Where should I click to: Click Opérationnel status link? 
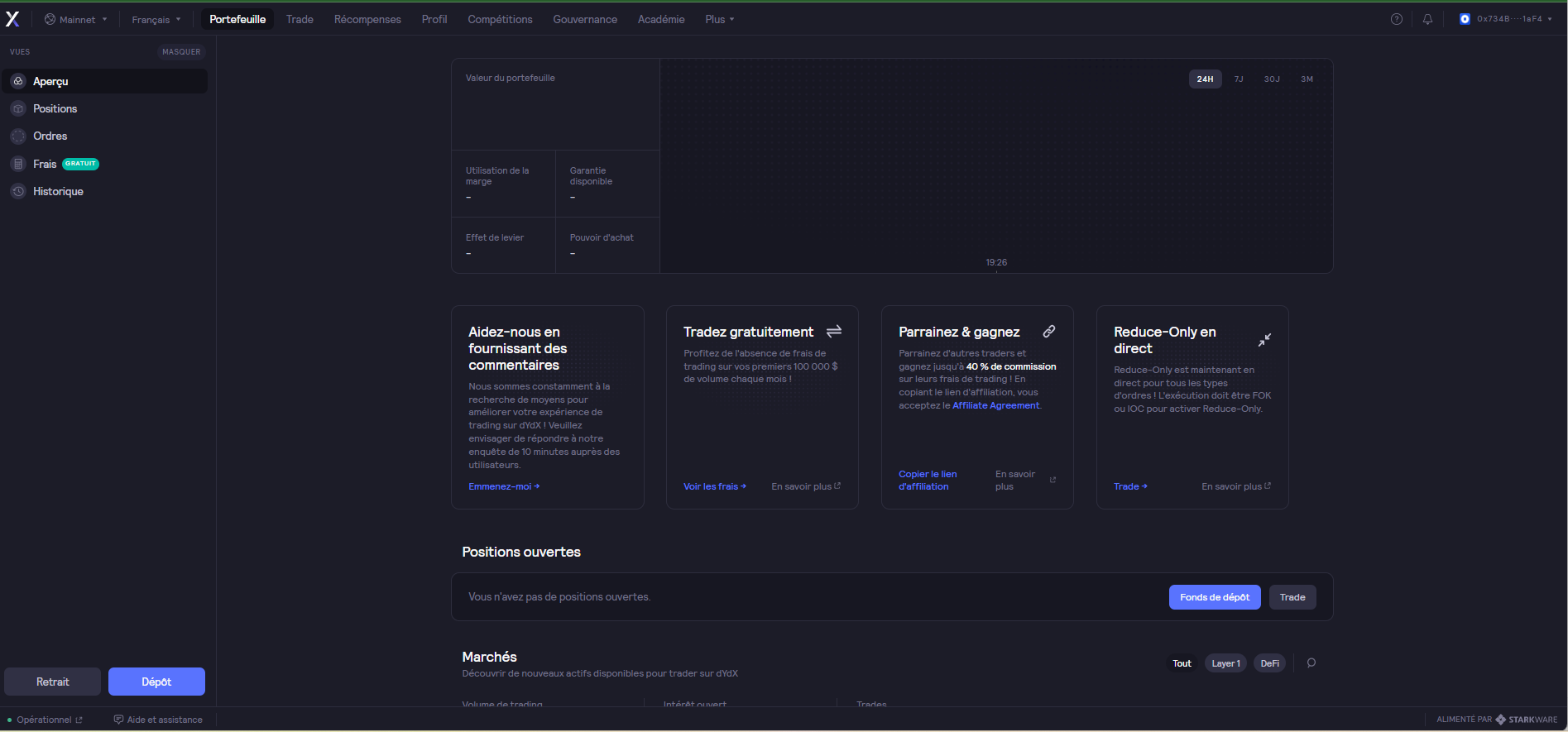point(45,720)
